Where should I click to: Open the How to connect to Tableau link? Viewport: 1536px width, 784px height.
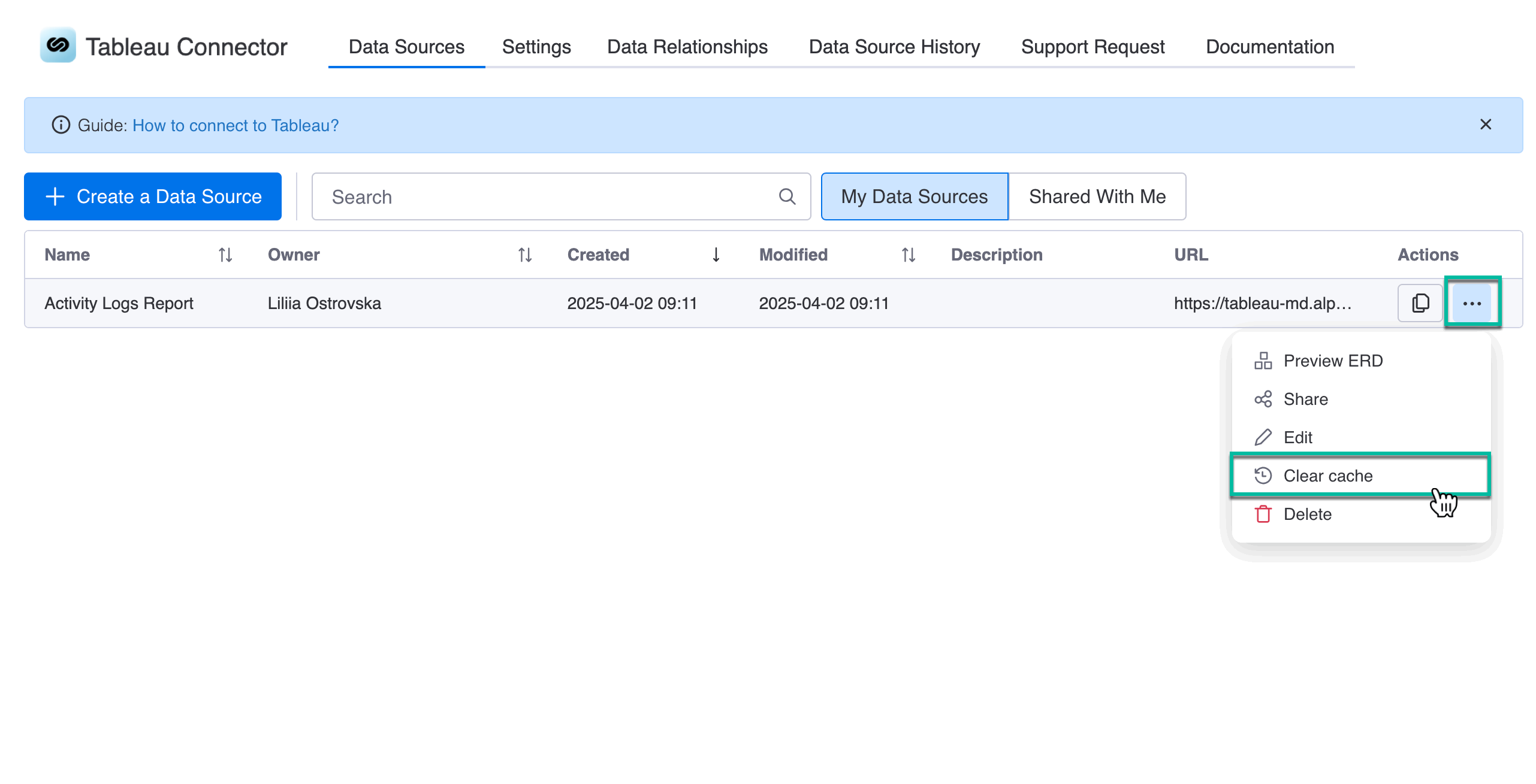[236, 125]
